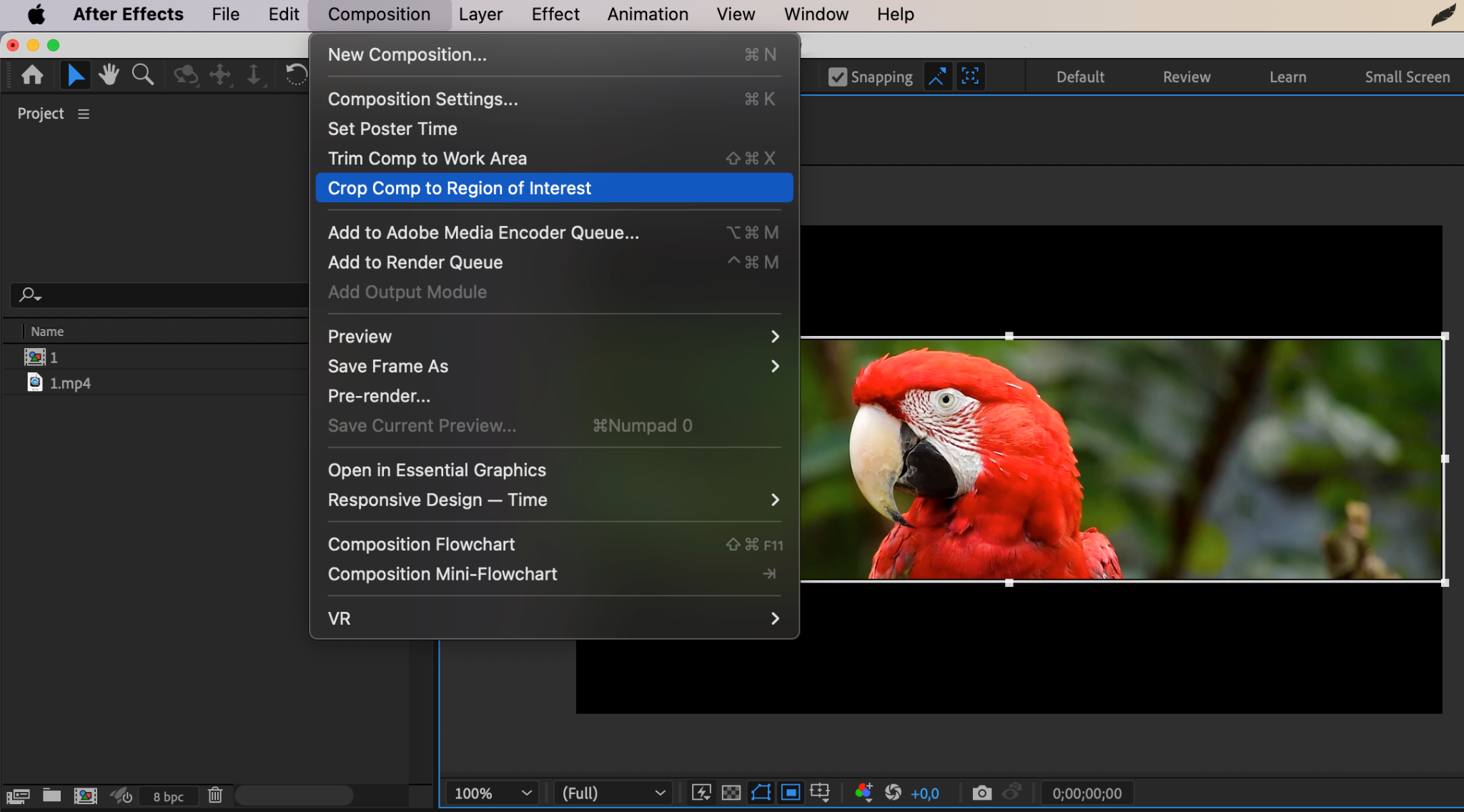Select the Zoom magnifier tool
The height and width of the screenshot is (812, 1464).
(x=143, y=74)
